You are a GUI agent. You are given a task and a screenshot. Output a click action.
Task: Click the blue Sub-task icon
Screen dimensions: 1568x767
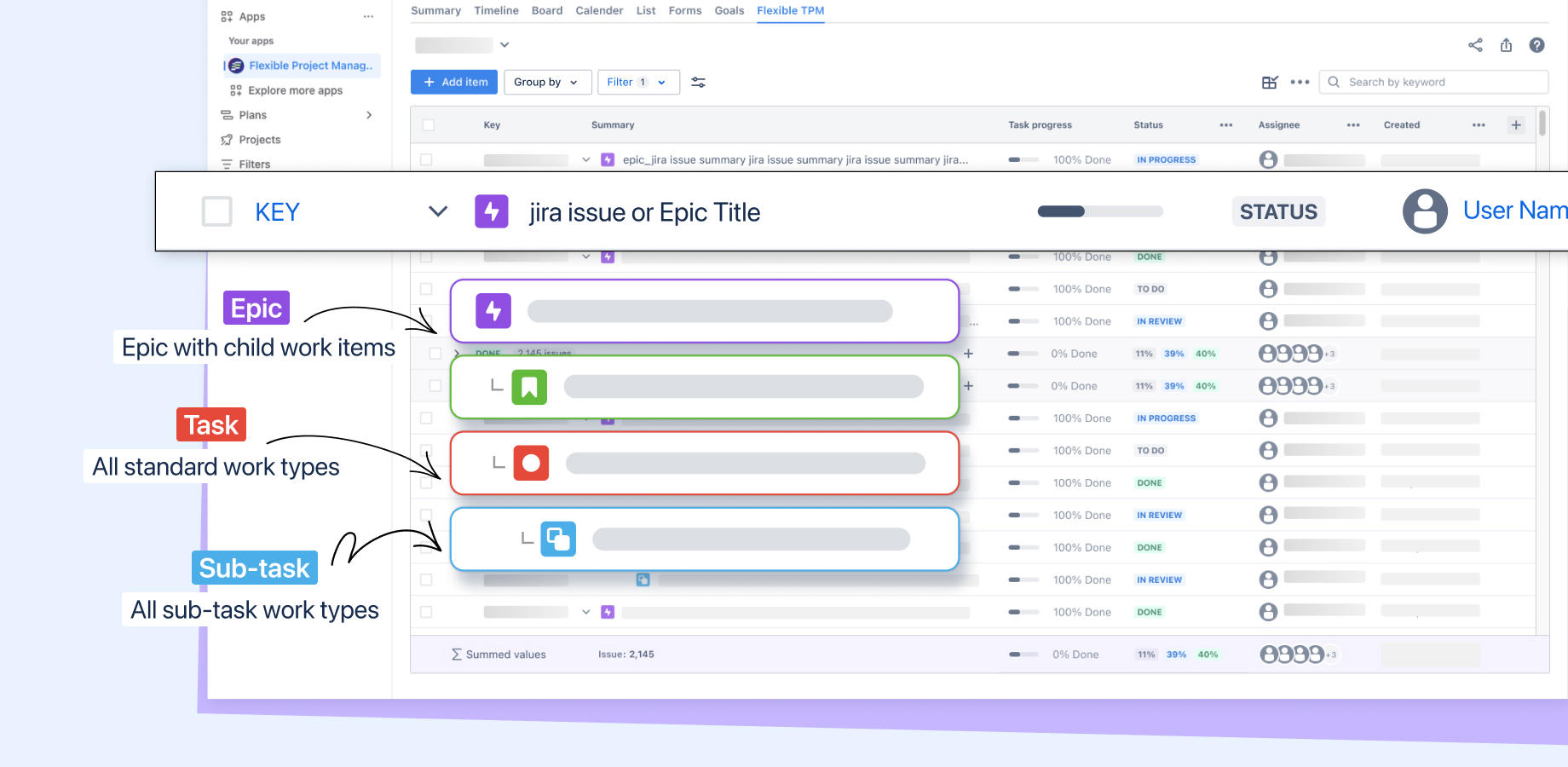coord(558,539)
